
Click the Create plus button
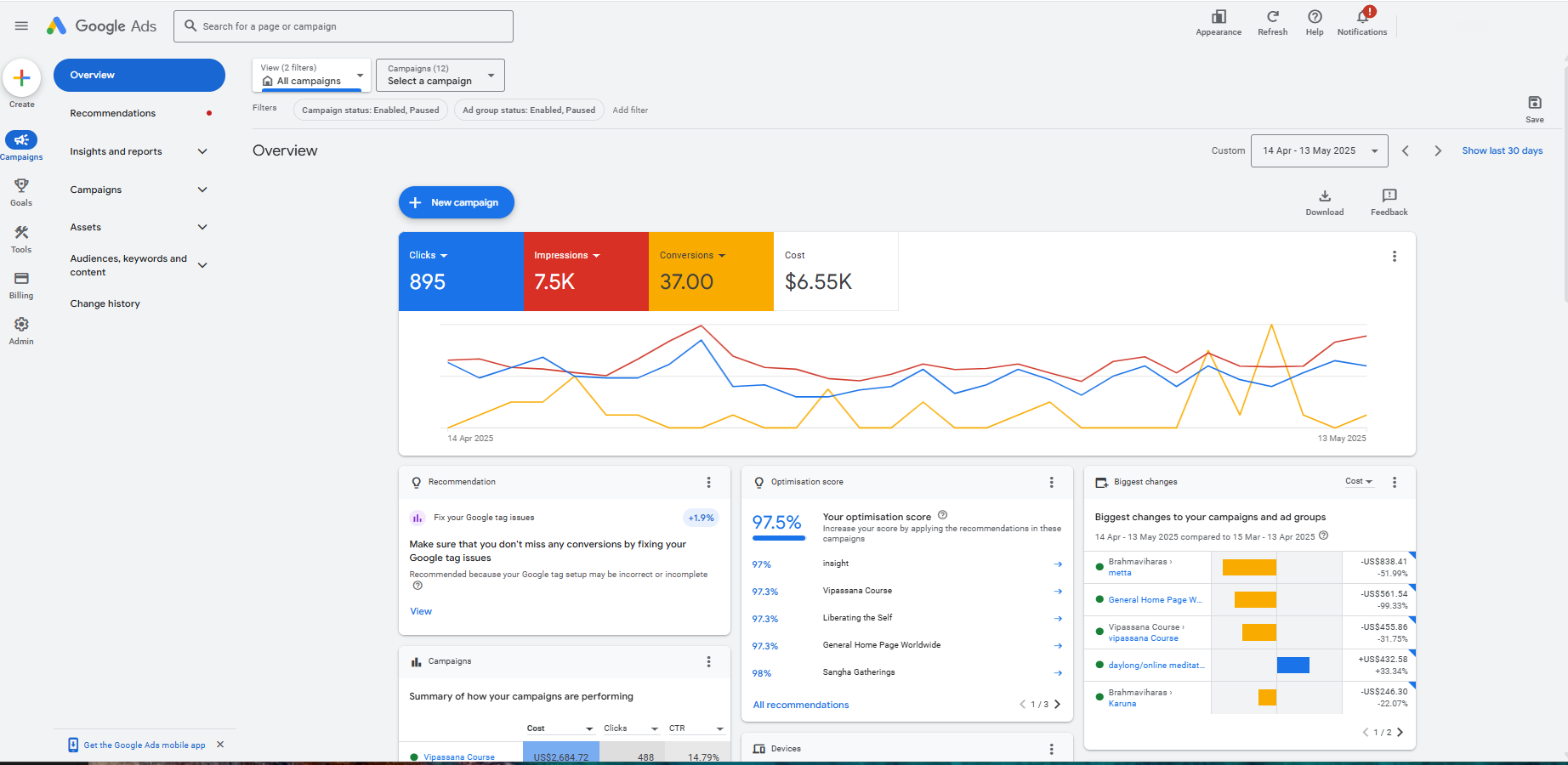[x=22, y=78]
